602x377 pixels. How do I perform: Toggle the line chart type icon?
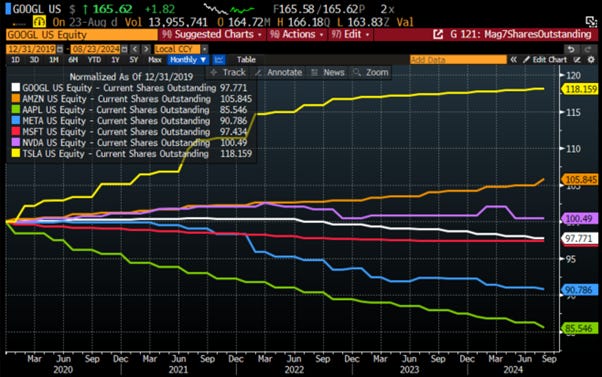pos(219,60)
